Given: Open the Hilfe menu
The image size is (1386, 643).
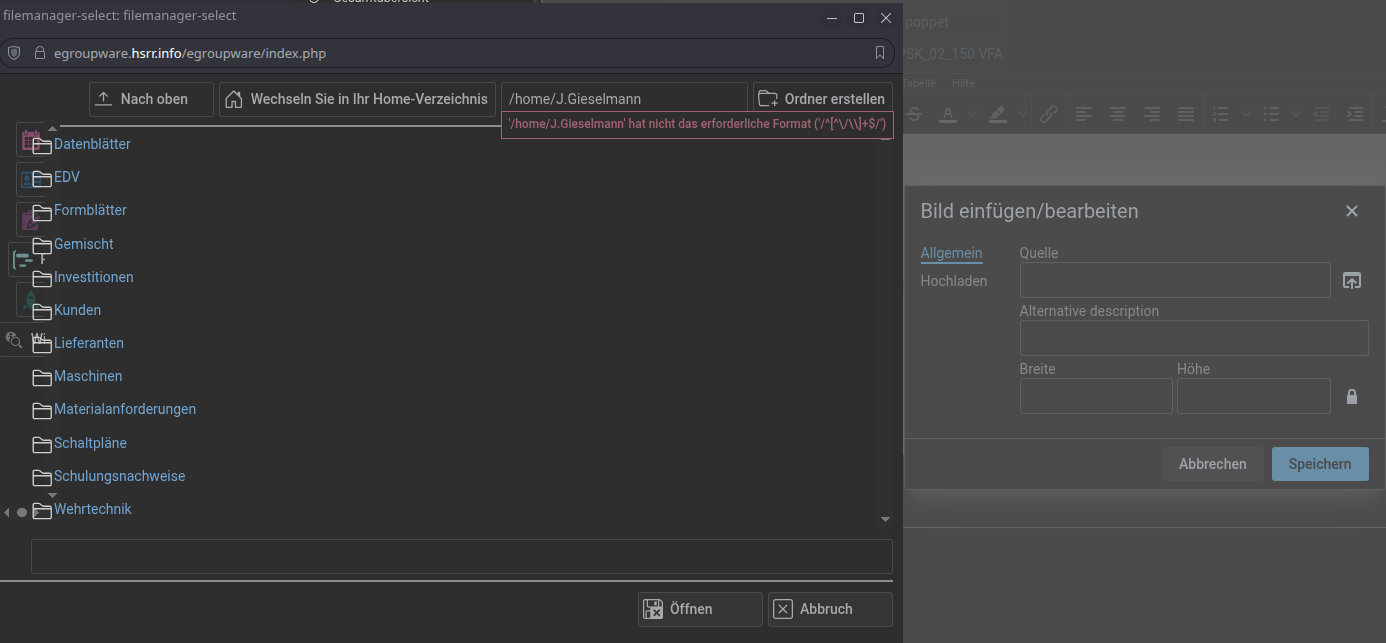Looking at the screenshot, I should 963,83.
